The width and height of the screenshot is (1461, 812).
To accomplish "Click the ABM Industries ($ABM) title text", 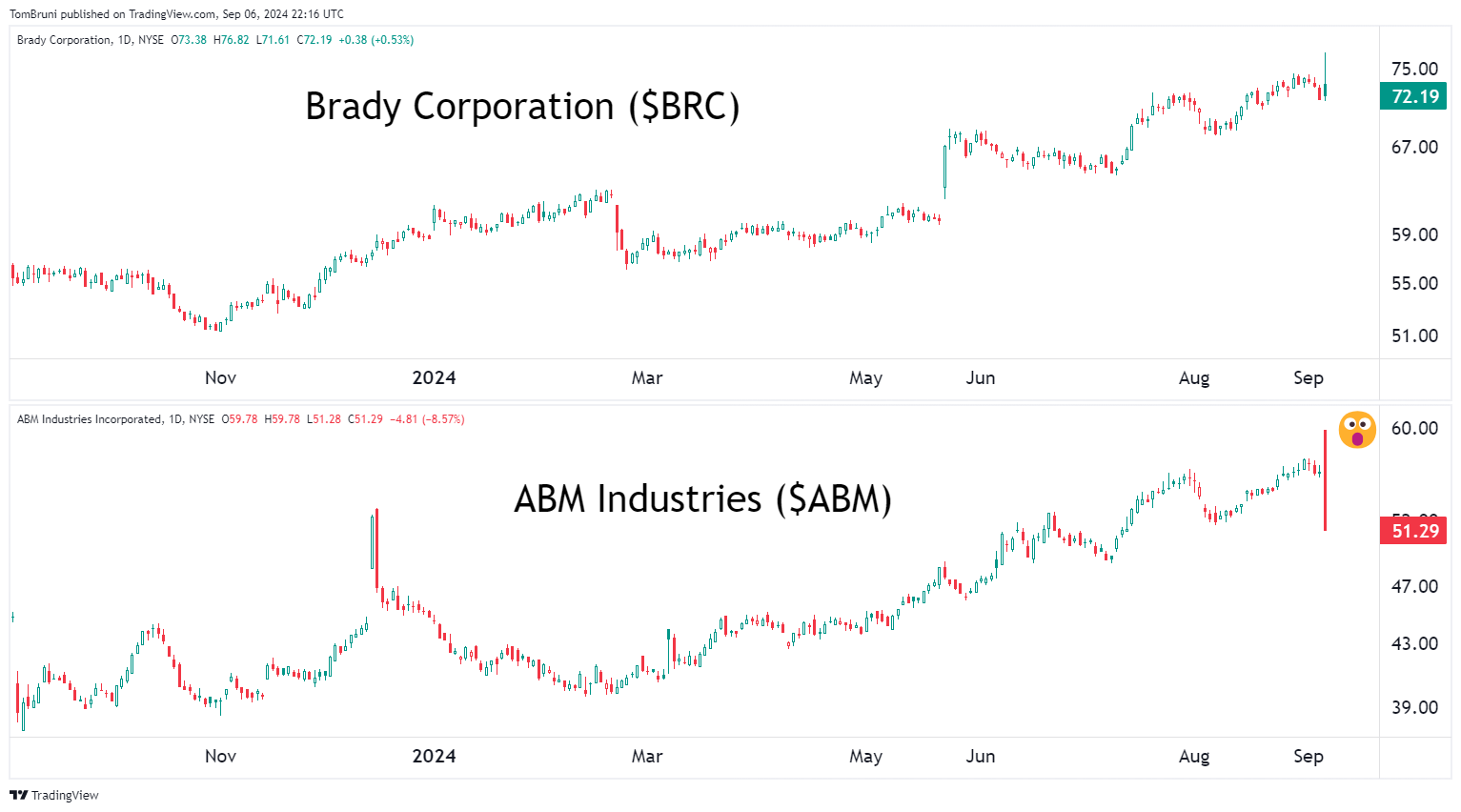I will tap(702, 498).
